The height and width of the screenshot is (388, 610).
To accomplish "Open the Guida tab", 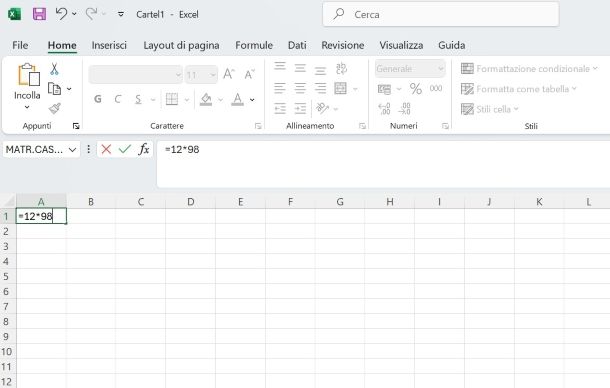I will [452, 45].
